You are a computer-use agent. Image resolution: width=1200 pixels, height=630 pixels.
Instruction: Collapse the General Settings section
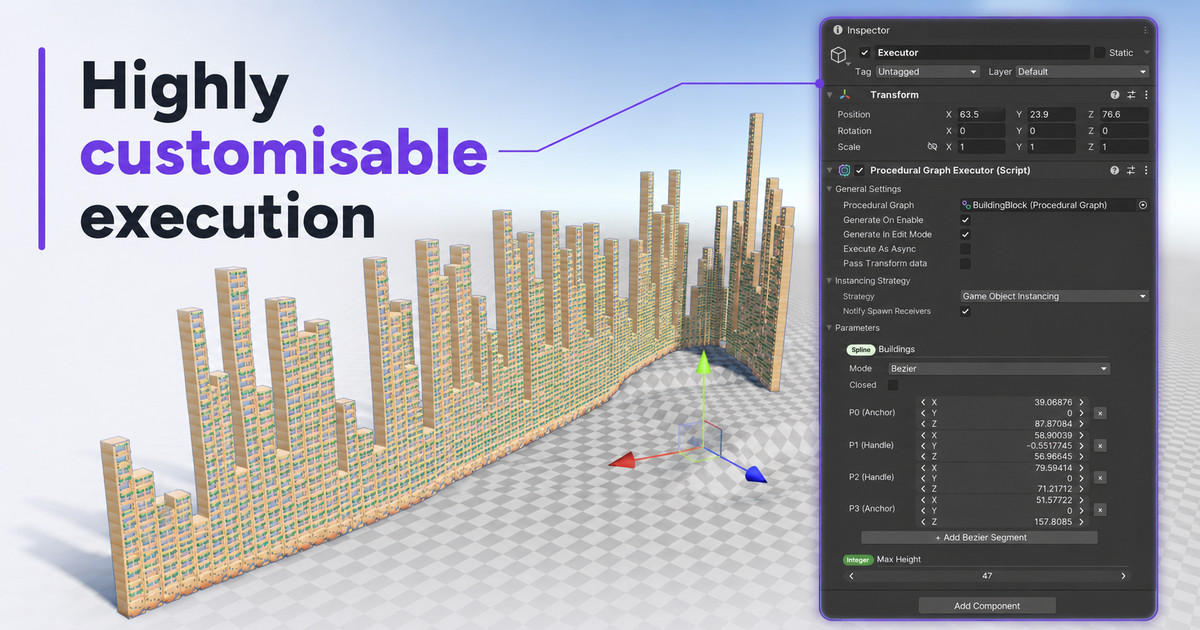pos(829,189)
